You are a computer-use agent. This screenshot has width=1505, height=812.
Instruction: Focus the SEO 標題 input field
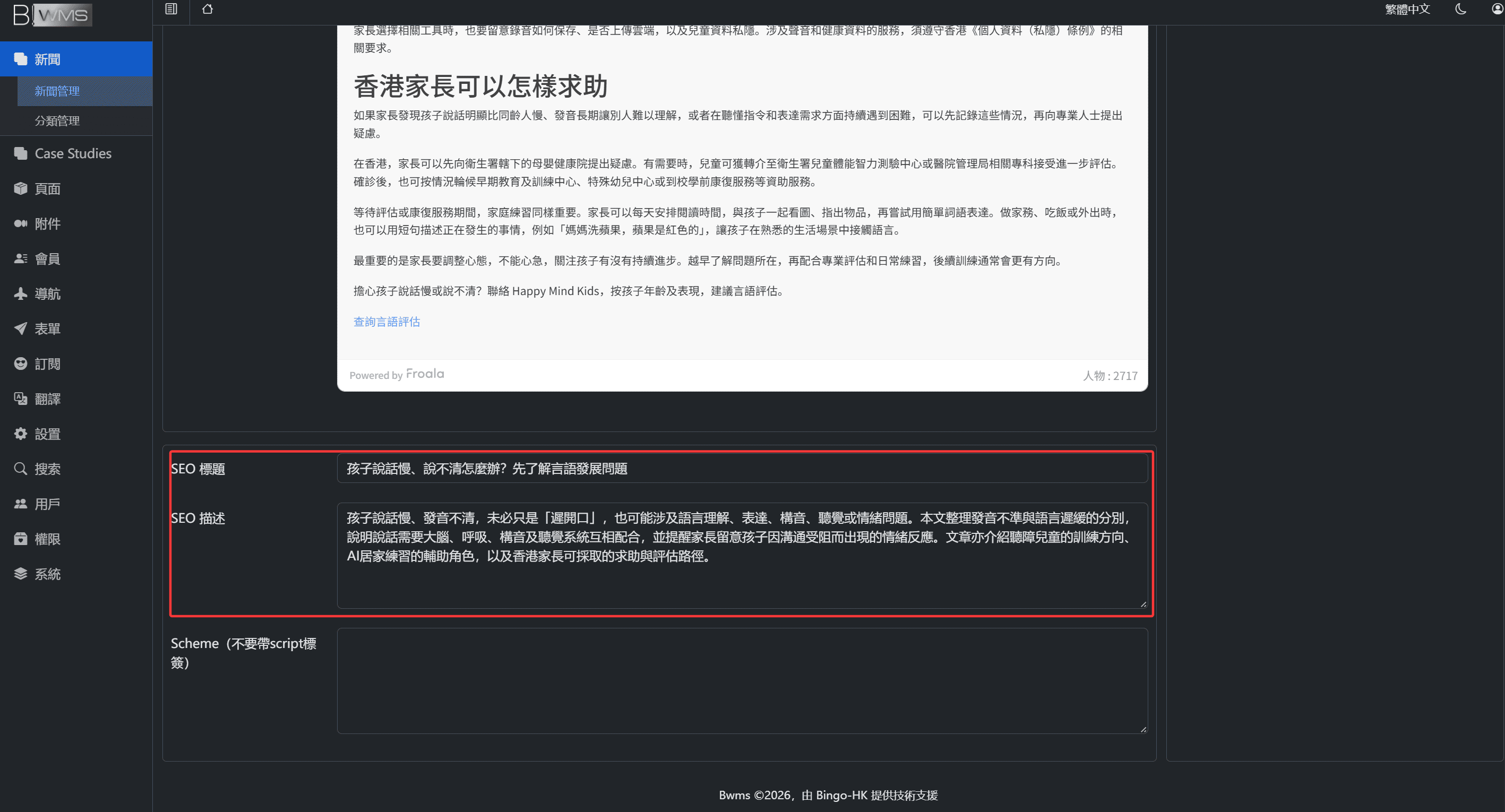tap(742, 469)
